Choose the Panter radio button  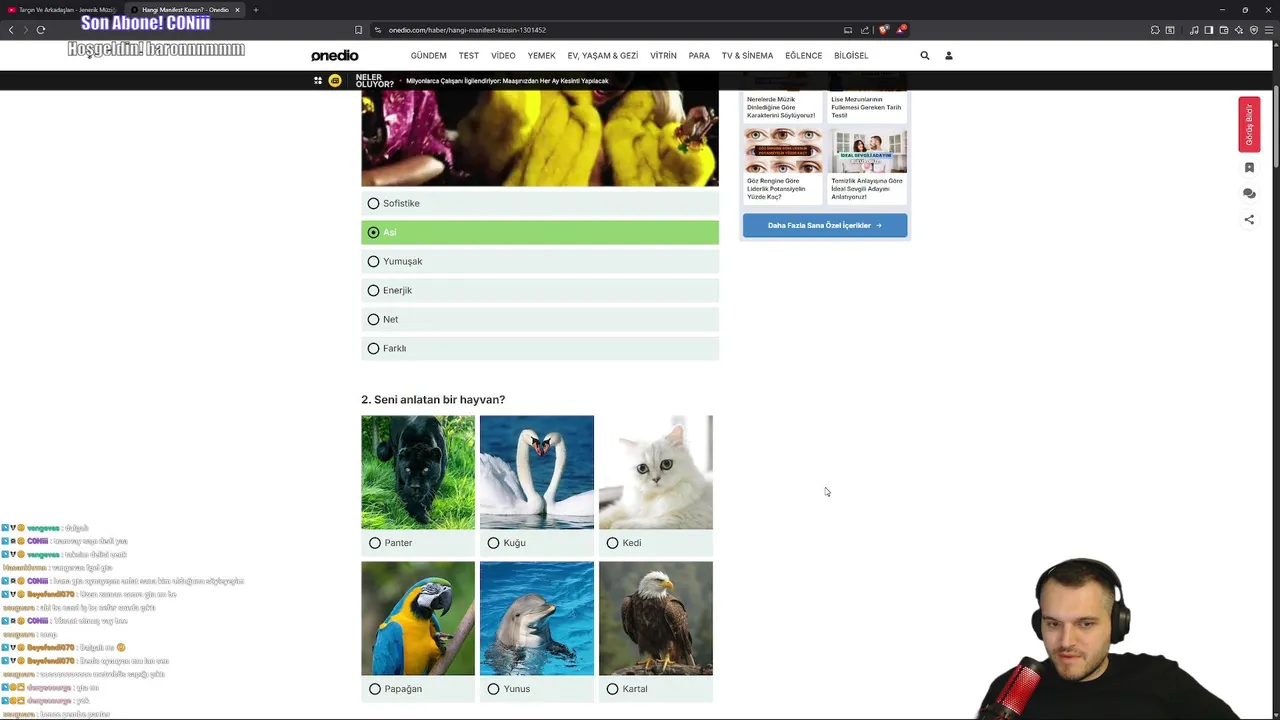click(375, 543)
